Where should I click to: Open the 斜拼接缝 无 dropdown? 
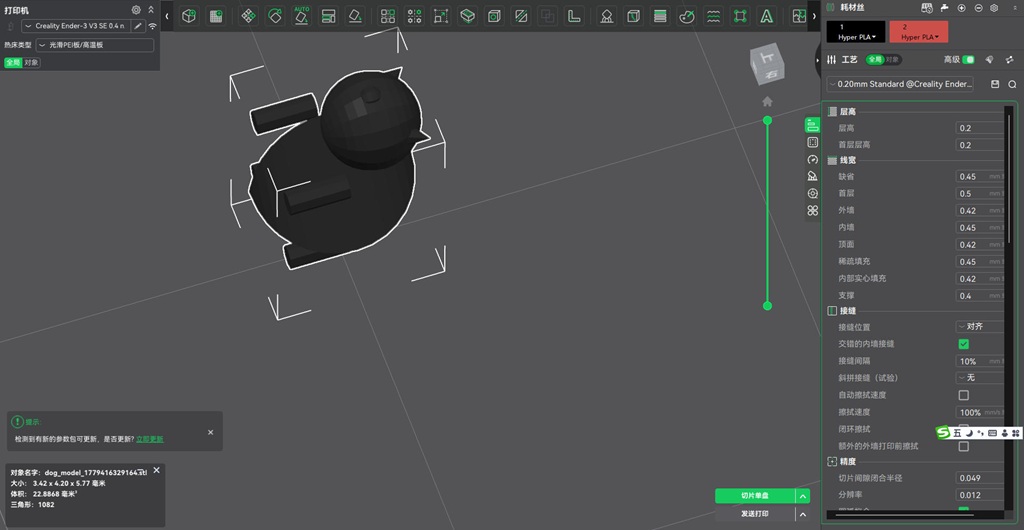[980, 377]
